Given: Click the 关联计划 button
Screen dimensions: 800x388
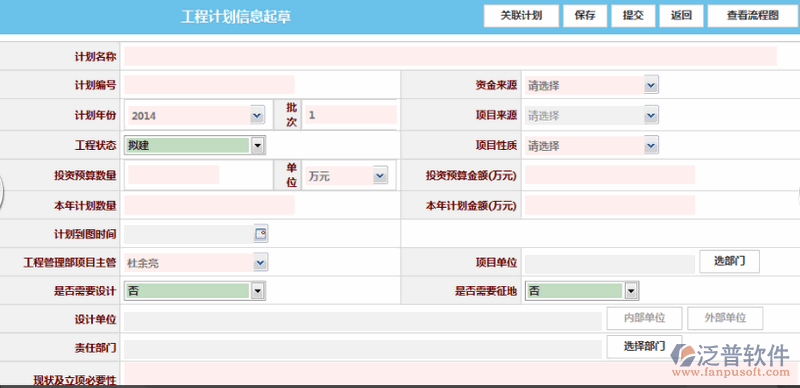Looking at the screenshot, I should [521, 16].
